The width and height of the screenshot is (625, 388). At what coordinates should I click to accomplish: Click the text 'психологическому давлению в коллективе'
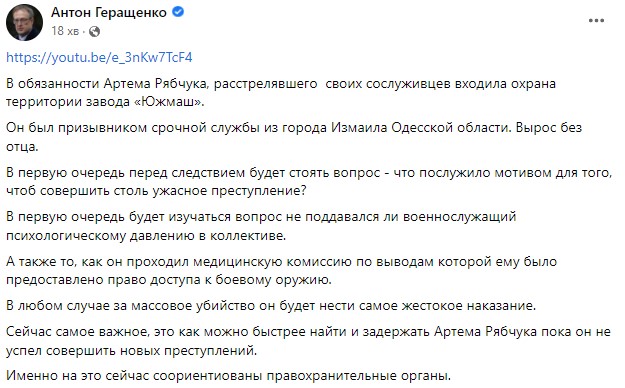pos(146,235)
